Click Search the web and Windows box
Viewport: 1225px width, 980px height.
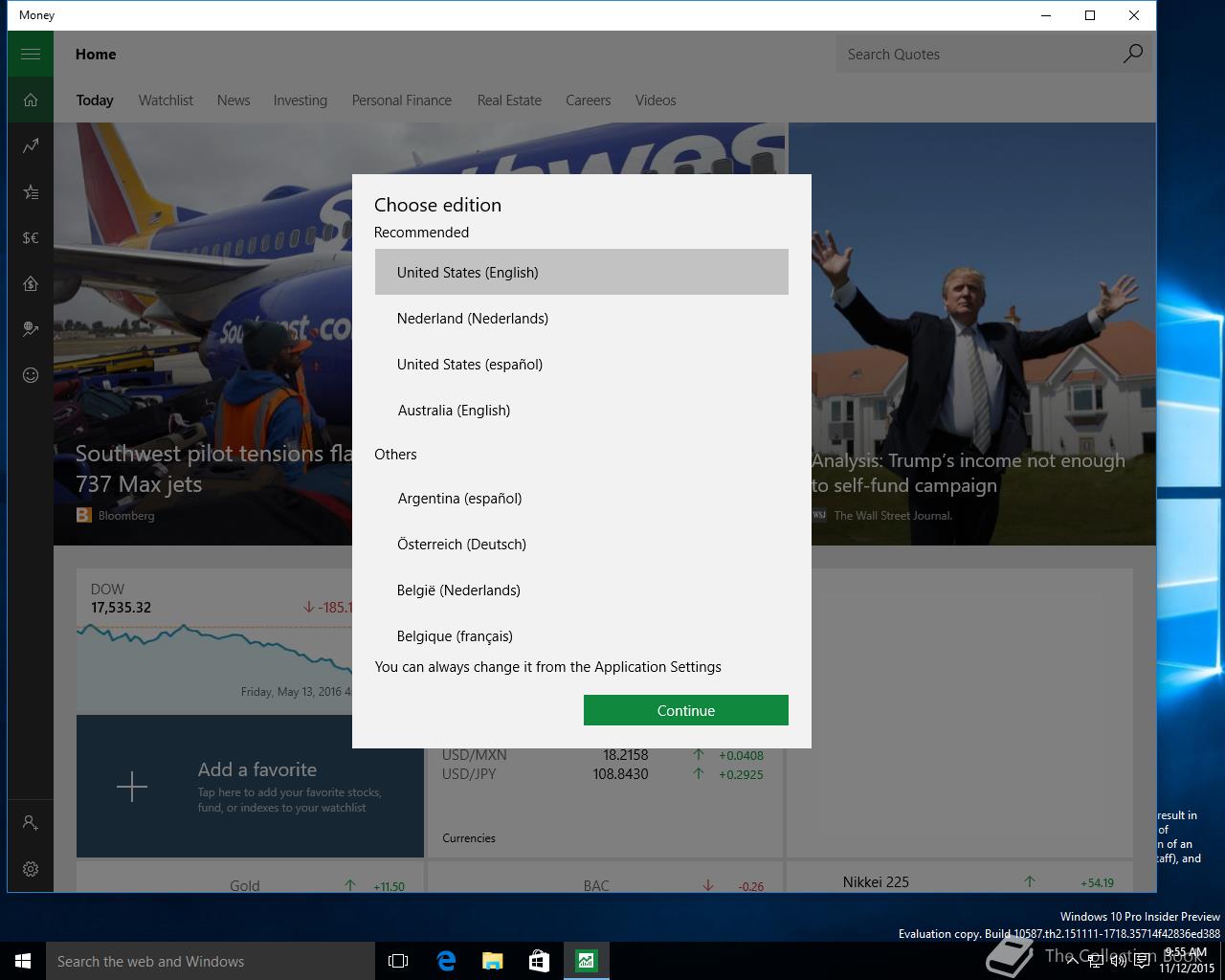point(211,961)
